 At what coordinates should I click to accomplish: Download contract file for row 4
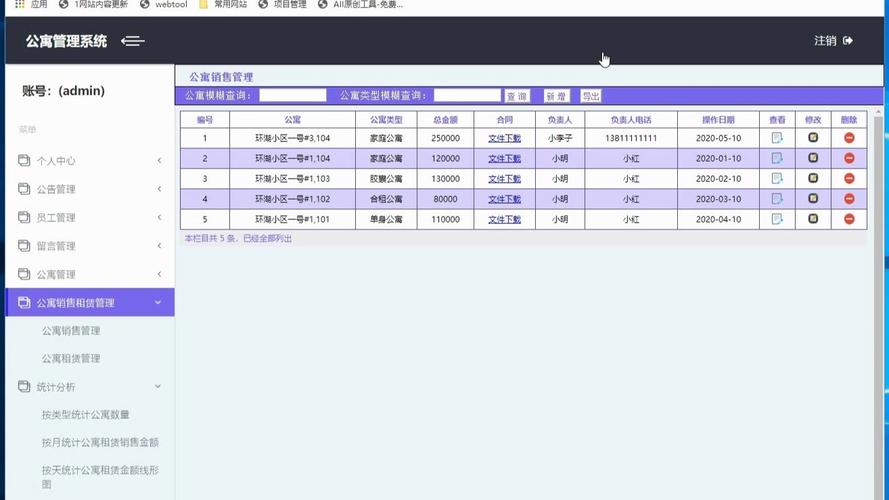(505, 199)
